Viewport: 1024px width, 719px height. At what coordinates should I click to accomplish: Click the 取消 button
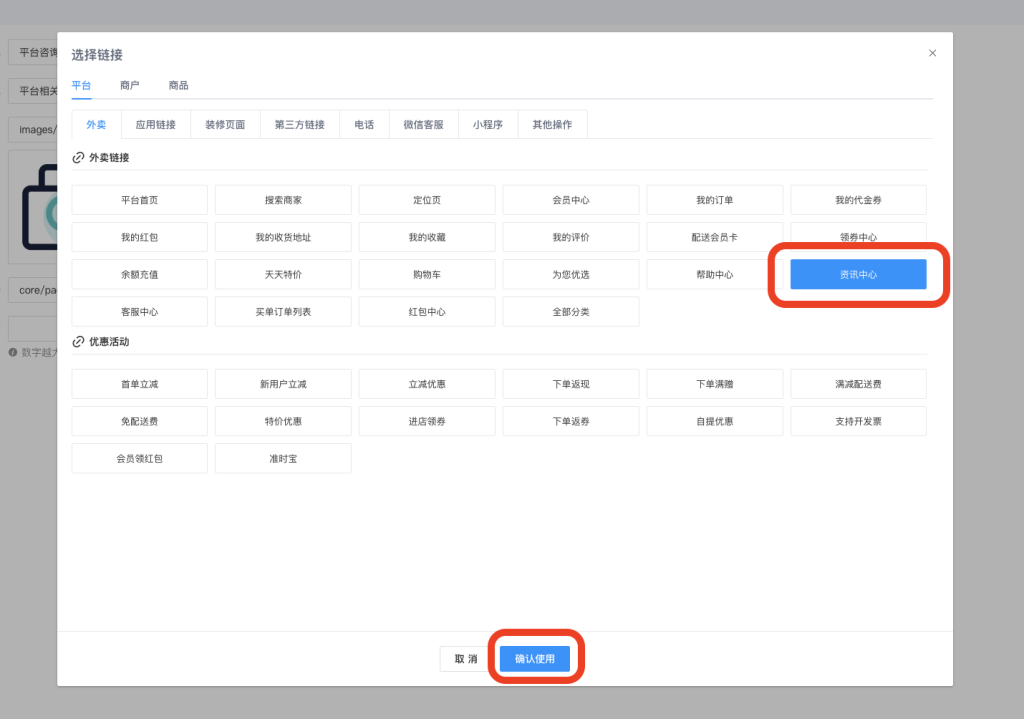[x=465, y=659]
